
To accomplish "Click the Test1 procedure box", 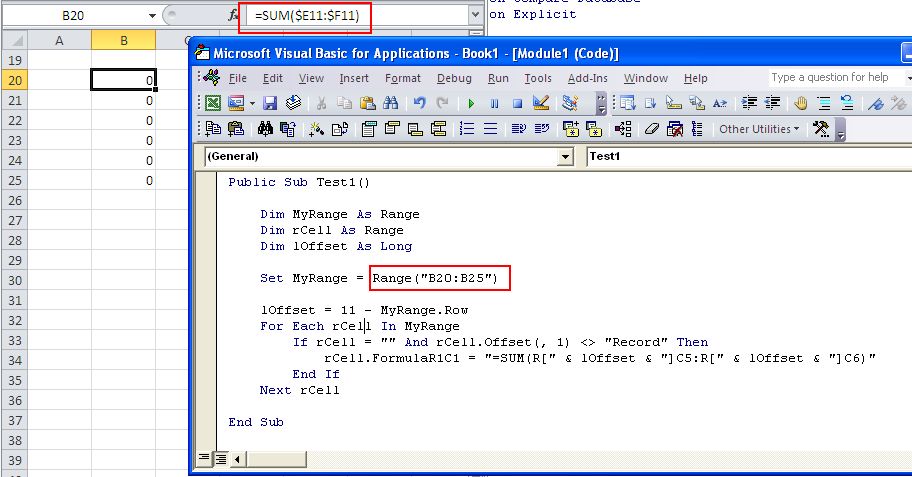I will tap(749, 156).
